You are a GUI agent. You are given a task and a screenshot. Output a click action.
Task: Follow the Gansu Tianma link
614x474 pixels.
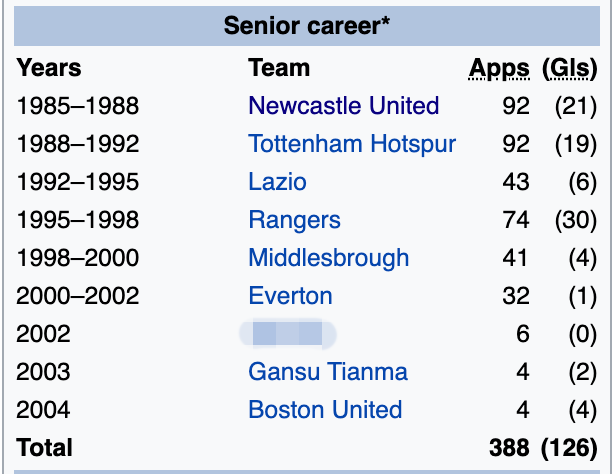327,372
